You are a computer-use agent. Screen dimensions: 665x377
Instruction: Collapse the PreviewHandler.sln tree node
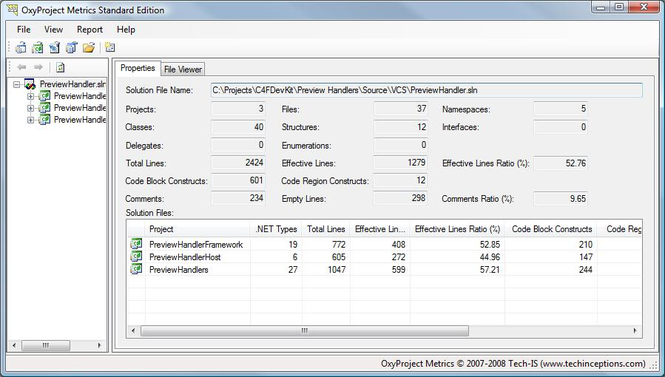tap(17, 84)
